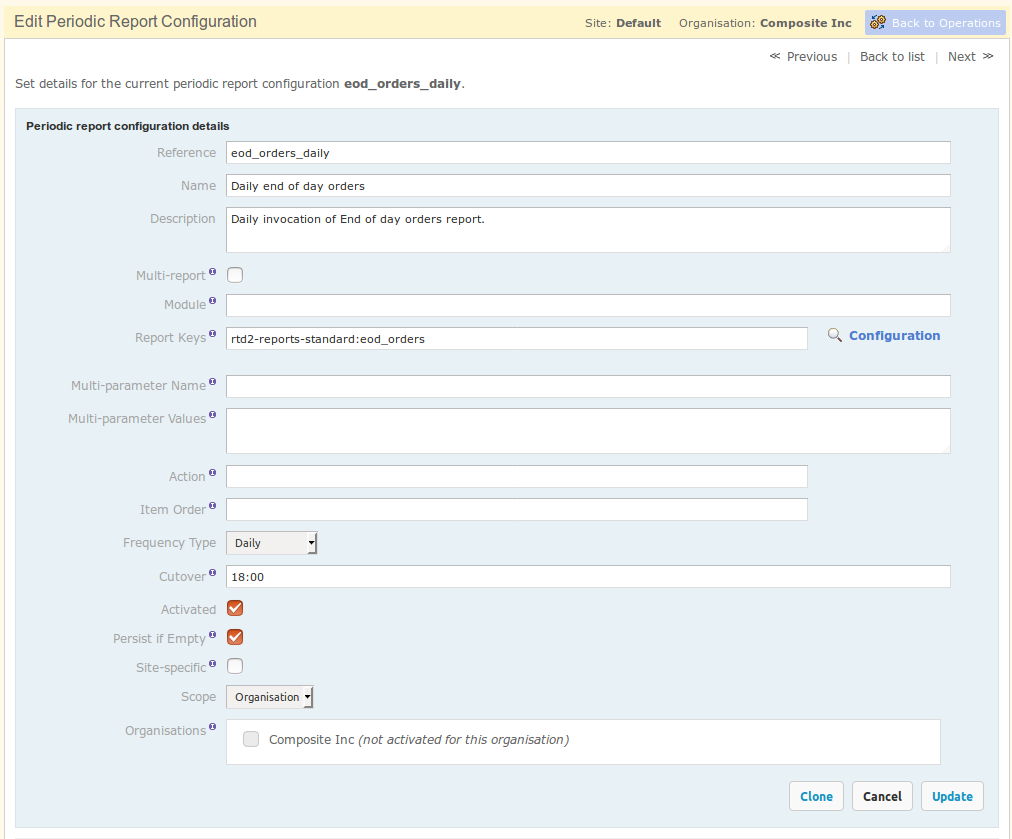The height and width of the screenshot is (839, 1012).
Task: Click the info icon beside Cutover
Action: pyautogui.click(x=211, y=571)
